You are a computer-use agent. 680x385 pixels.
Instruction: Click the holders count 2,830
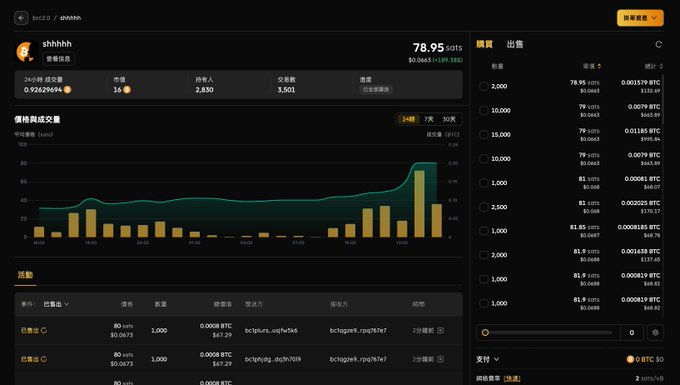coord(204,90)
